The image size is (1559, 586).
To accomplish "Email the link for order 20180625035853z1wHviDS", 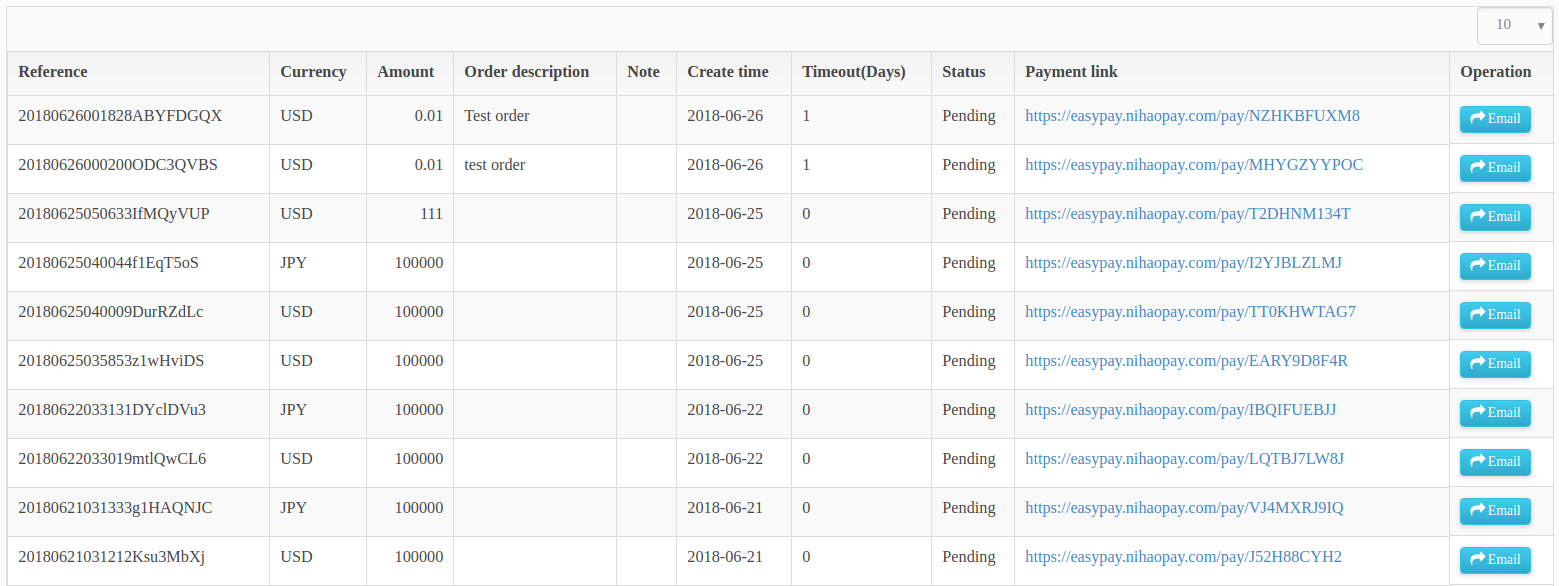I will click(1495, 364).
